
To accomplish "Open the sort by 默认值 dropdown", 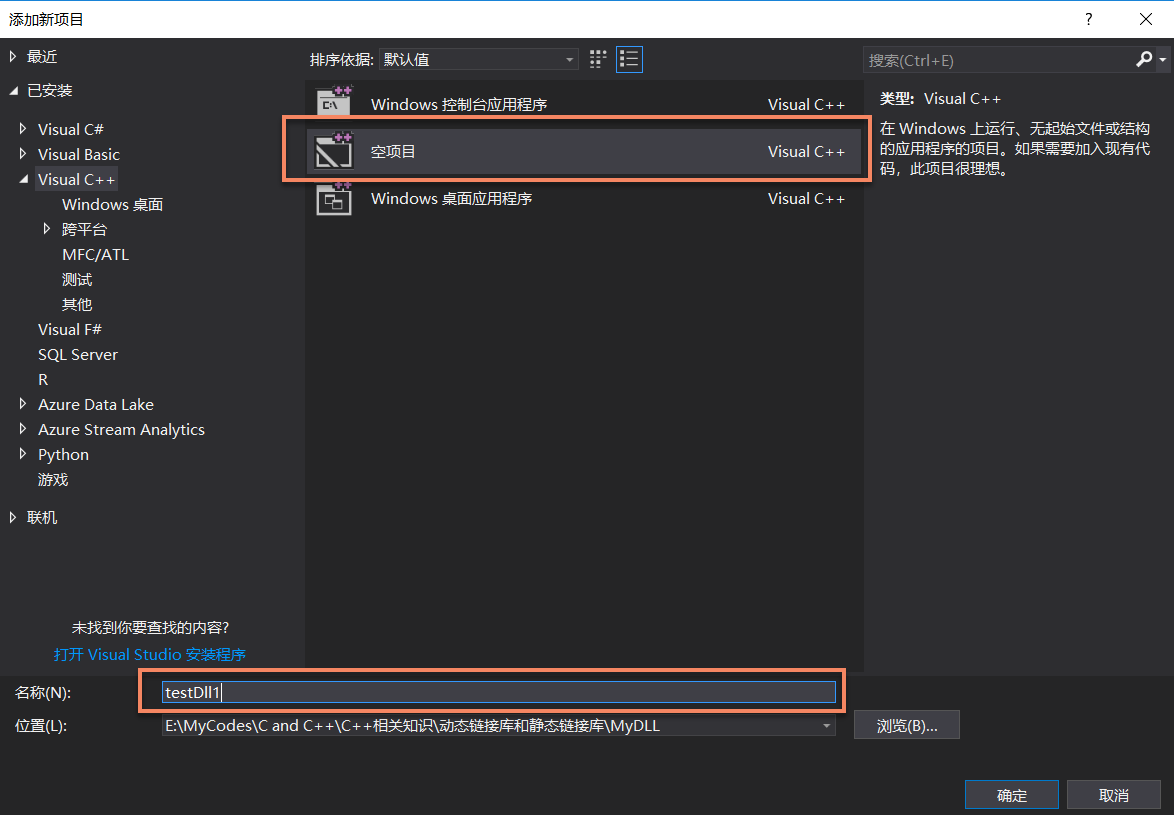I will coord(478,59).
